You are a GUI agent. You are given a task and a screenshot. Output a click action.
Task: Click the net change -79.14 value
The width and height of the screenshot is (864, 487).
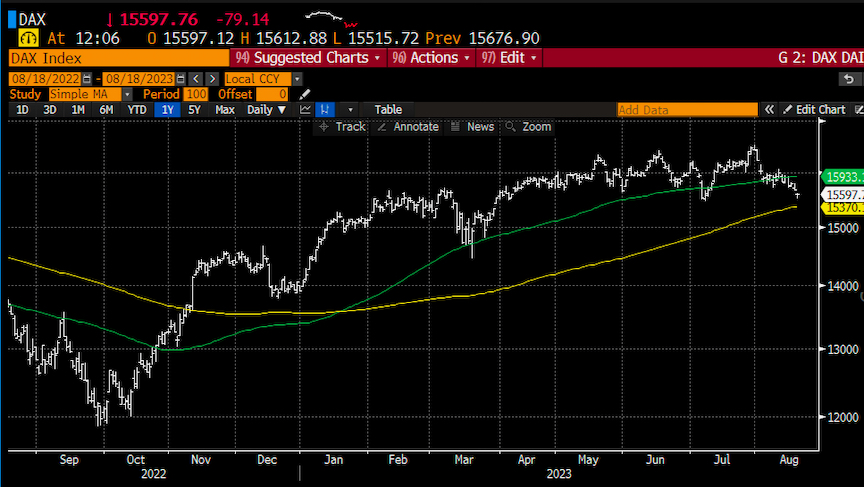tap(242, 20)
